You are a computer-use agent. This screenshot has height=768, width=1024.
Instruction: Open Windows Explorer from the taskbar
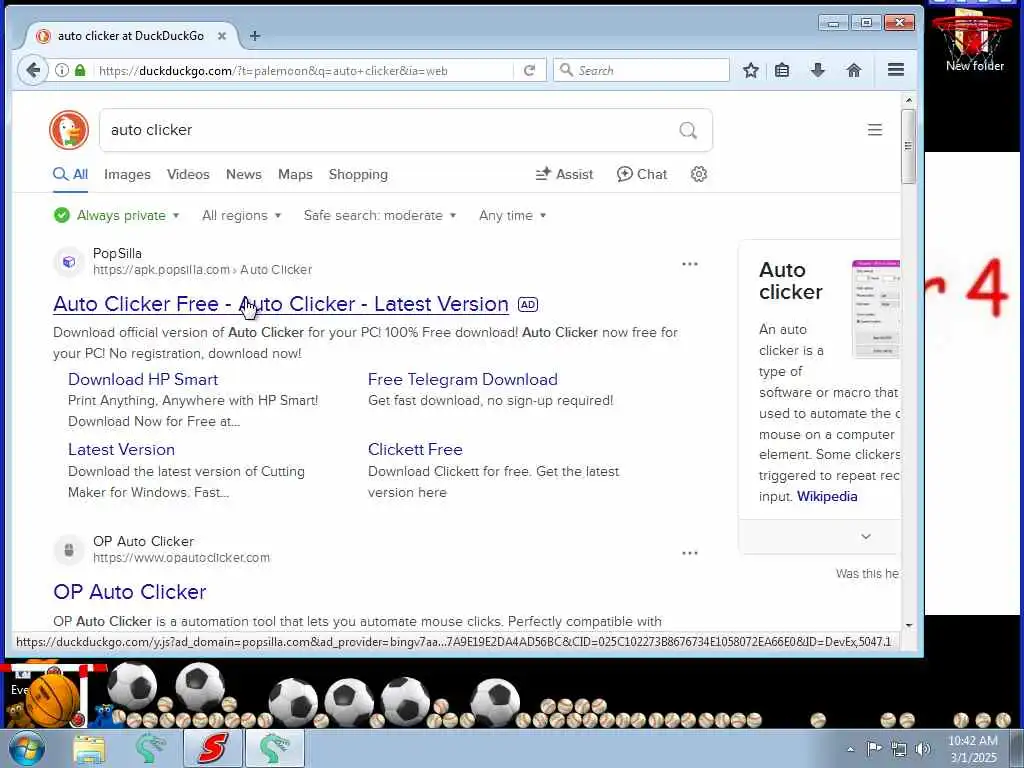click(x=89, y=748)
